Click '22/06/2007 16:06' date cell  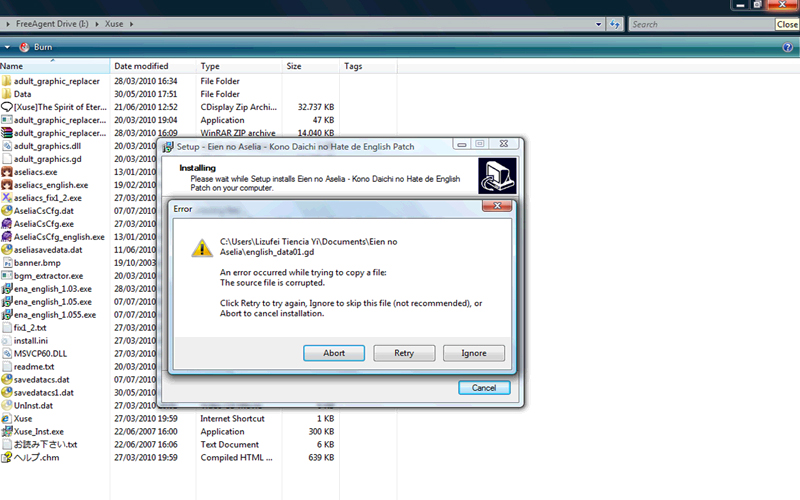(x=146, y=445)
